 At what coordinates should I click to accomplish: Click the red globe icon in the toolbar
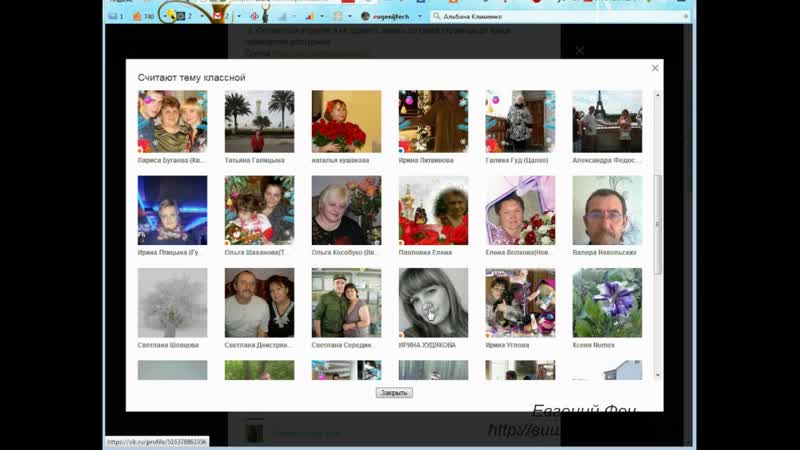point(255,16)
